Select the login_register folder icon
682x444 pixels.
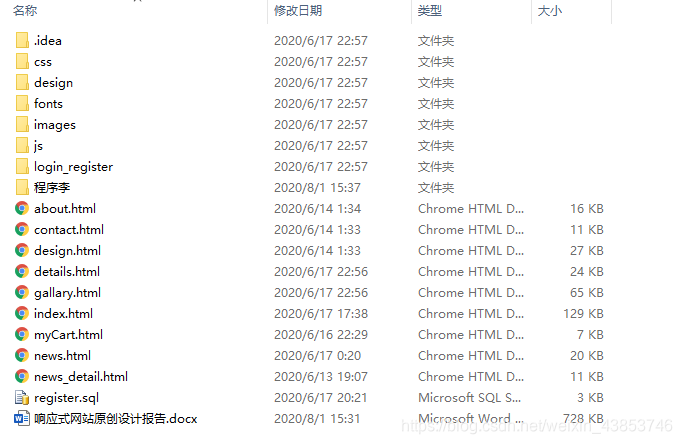click(x=22, y=166)
